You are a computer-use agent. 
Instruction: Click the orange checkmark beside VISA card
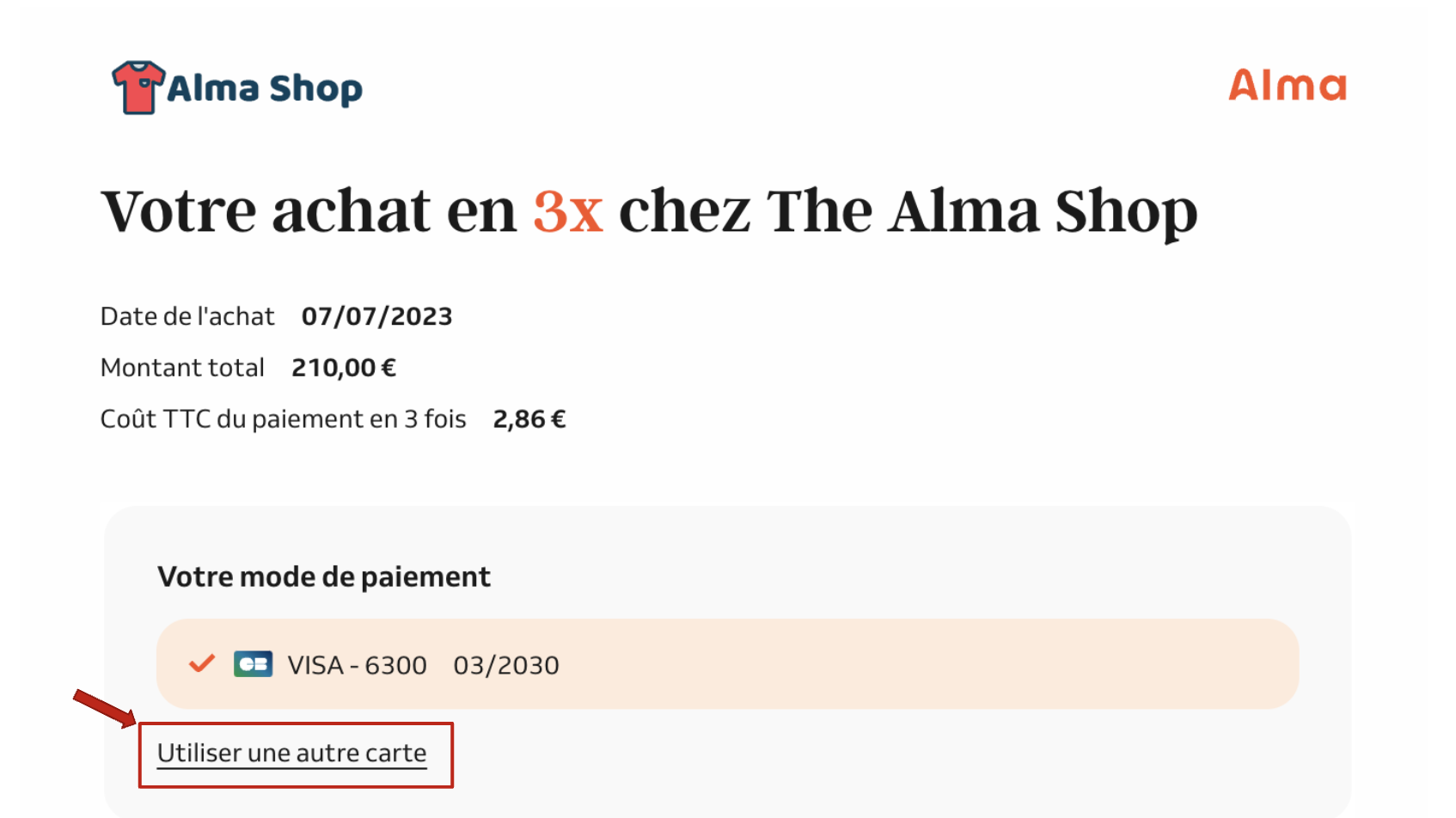click(x=202, y=663)
